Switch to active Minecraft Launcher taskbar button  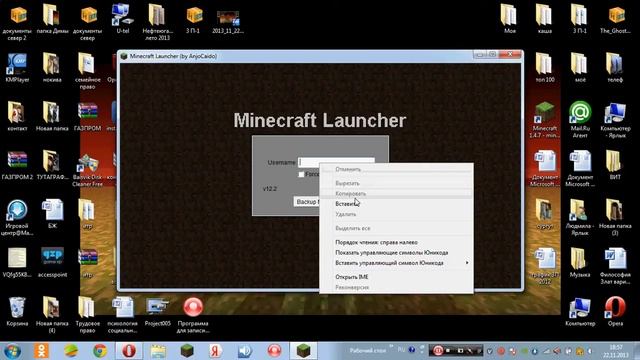303,351
